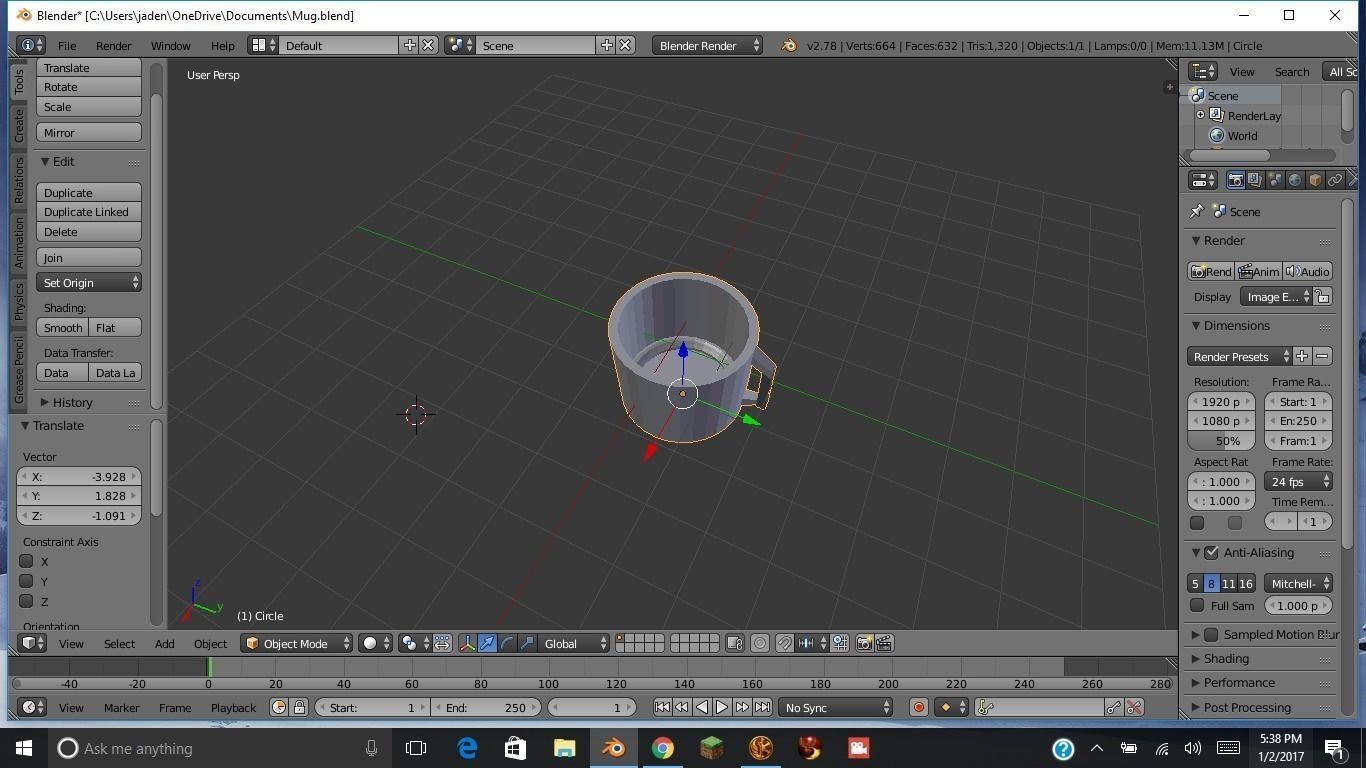Screen dimensions: 1366x768
Task: Open the No Sync dropdown
Action: point(836,707)
